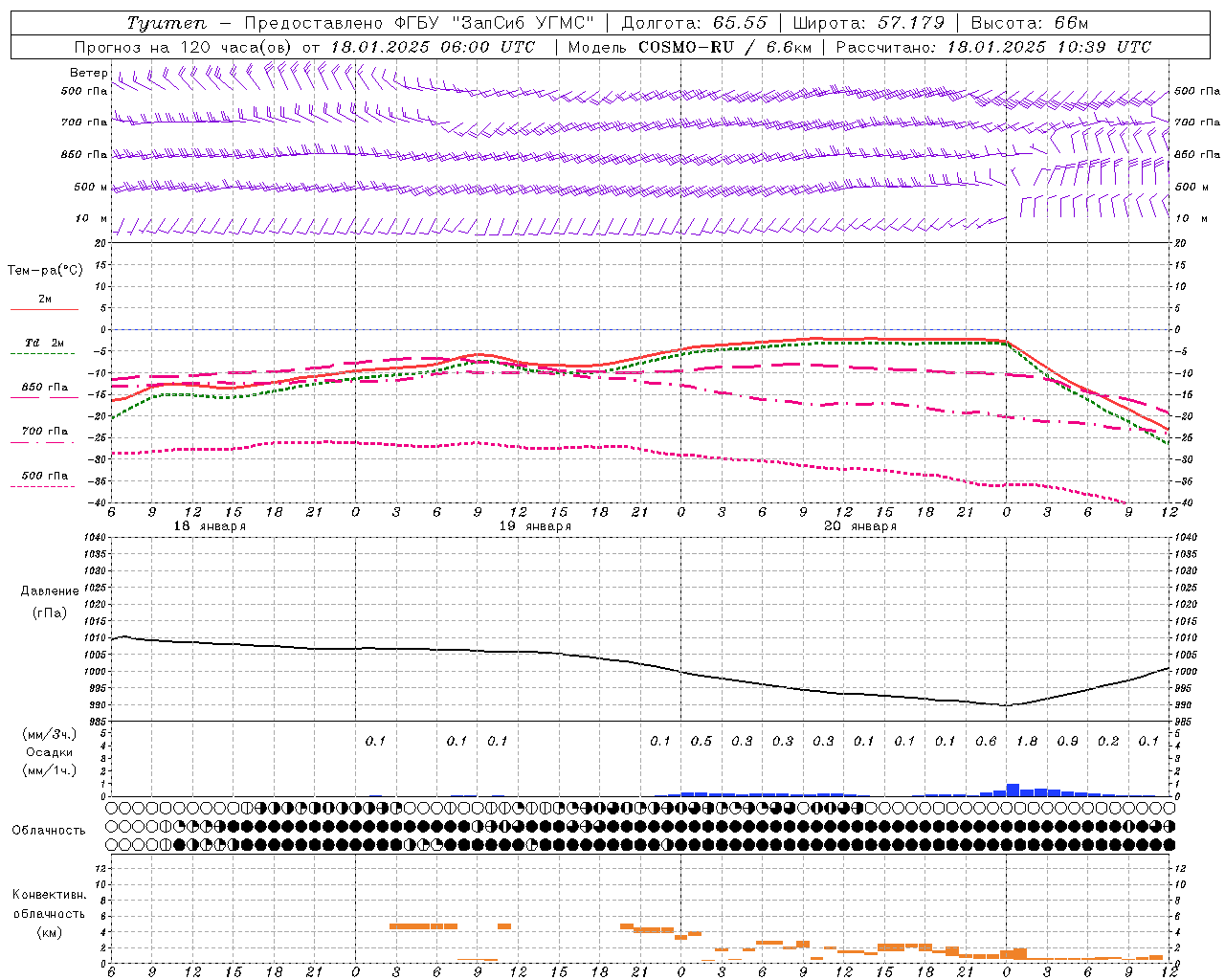Click the "Тем-ра(°C)" temperature label
1225x980 pixels.
pyautogui.click(x=45, y=270)
